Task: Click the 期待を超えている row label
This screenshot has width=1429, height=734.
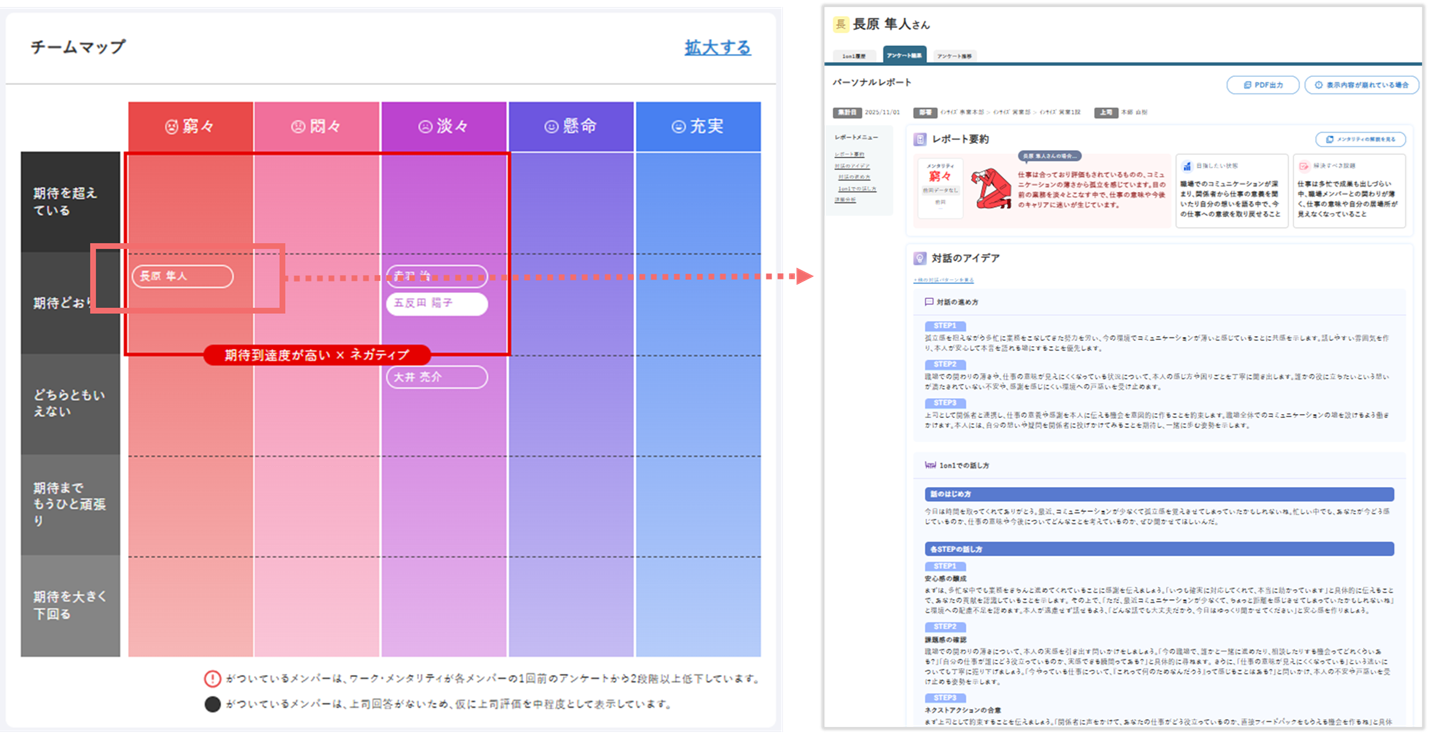Action: pos(71,202)
